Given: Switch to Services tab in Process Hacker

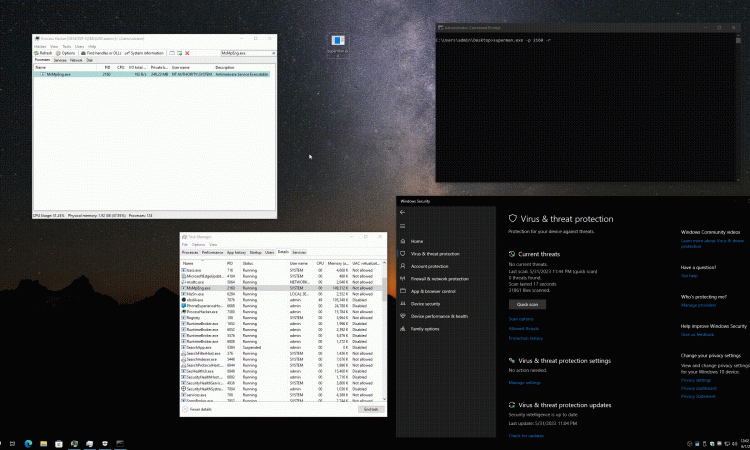Looking at the screenshot, I should [x=60, y=60].
